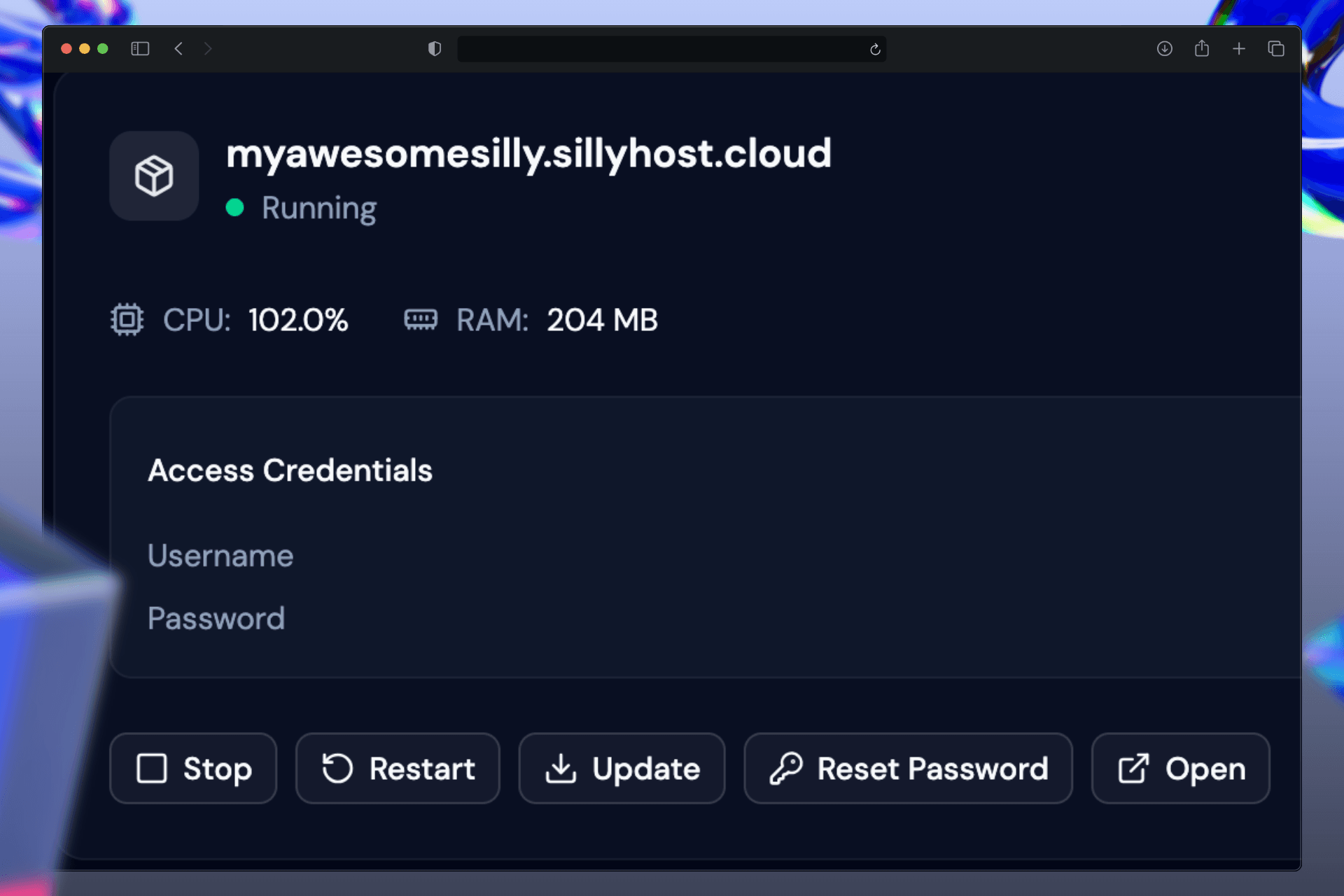This screenshot has width=1344, height=896.
Task: Click the green Running status indicator
Action: 236,207
